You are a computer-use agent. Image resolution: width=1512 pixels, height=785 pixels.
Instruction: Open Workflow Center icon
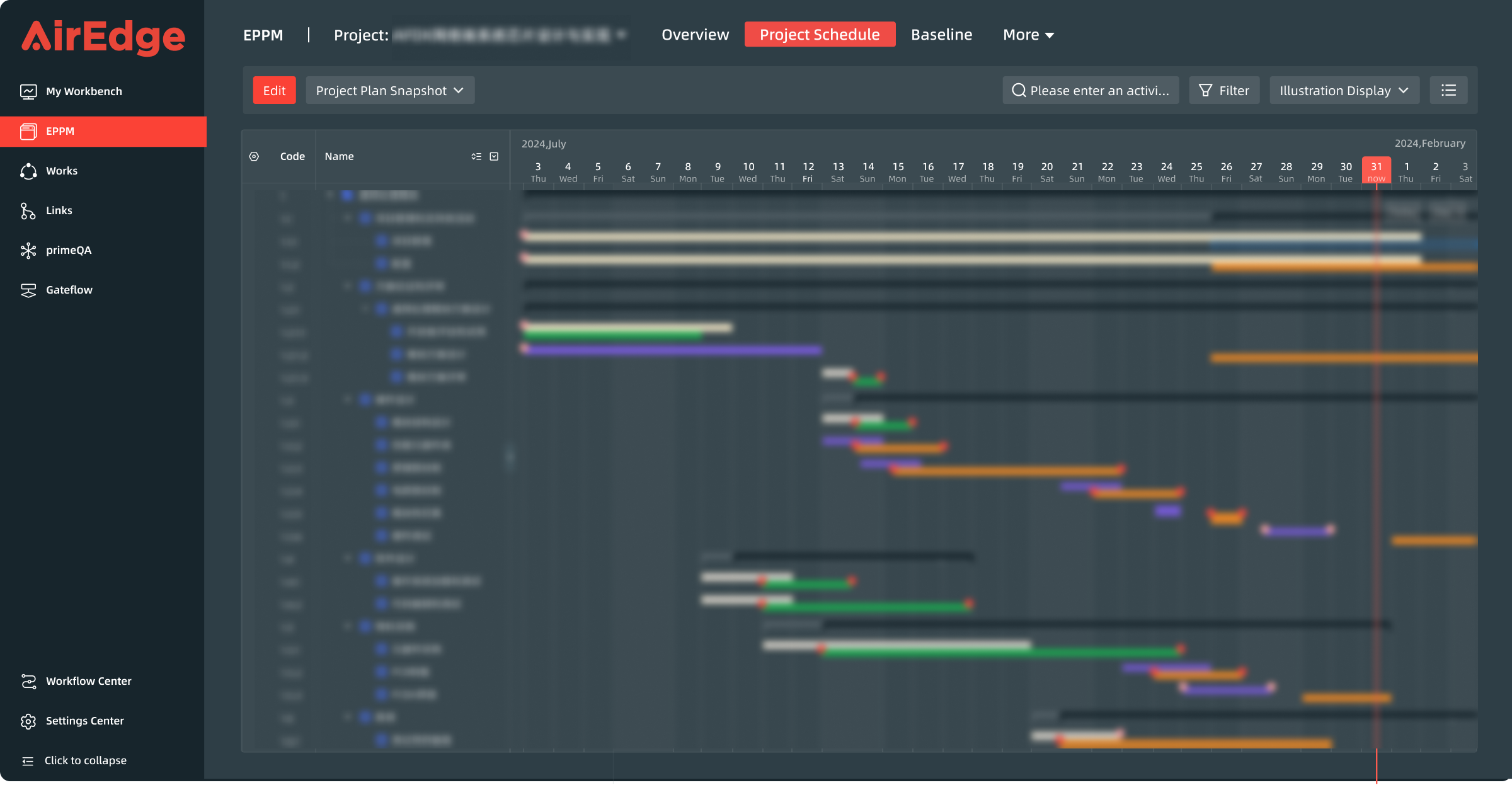coord(28,681)
